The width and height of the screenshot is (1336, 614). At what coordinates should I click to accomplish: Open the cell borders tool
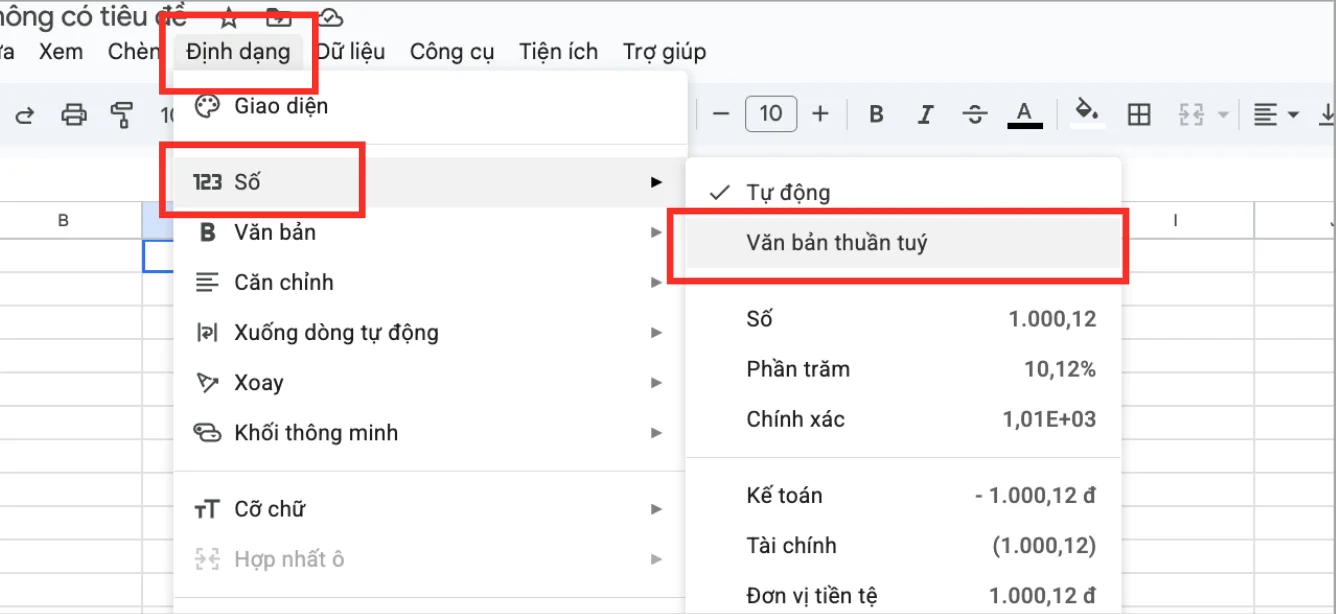tap(1138, 115)
